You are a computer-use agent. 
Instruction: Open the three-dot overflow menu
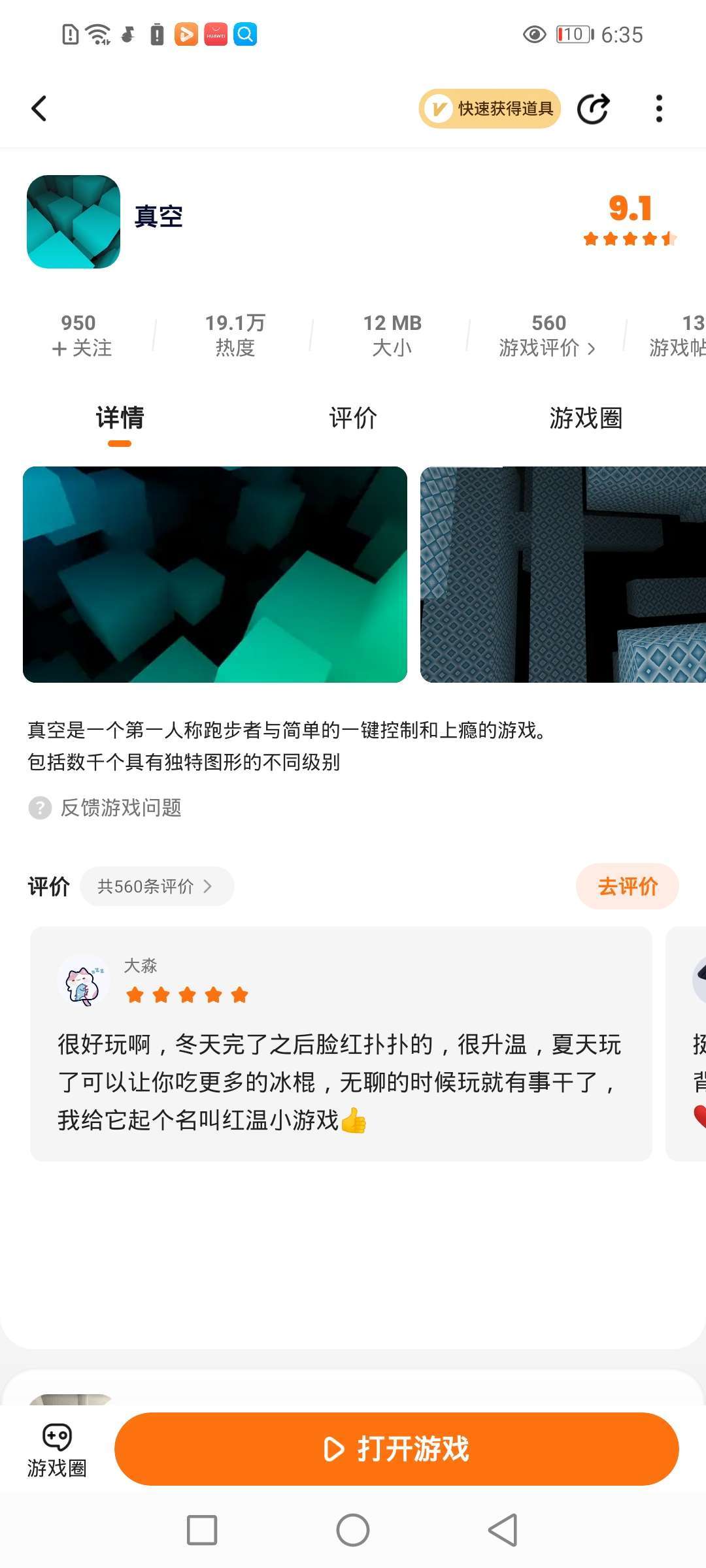(x=659, y=108)
